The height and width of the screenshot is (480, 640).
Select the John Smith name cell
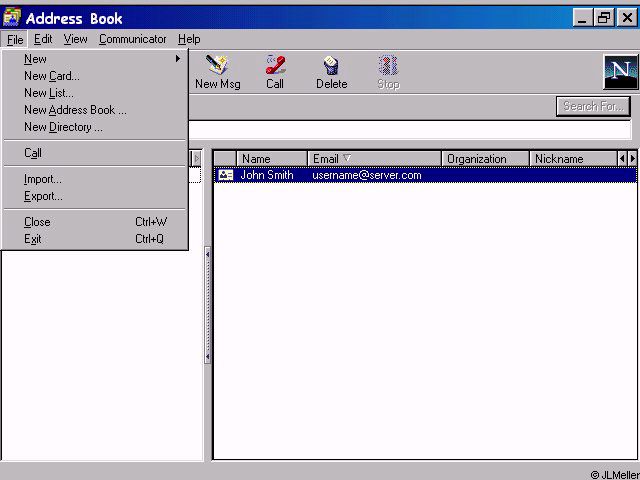(267, 175)
